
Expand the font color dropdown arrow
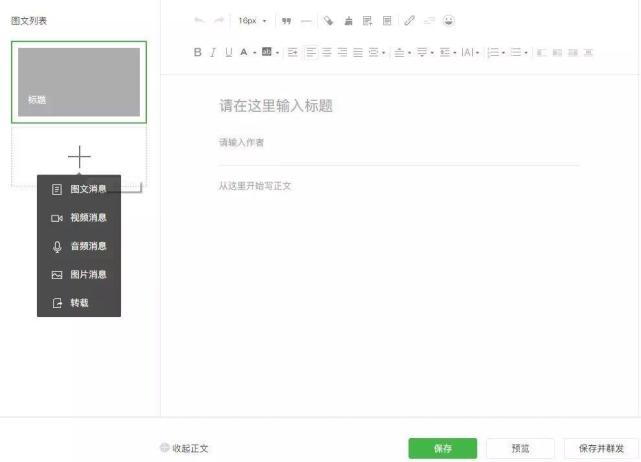[x=254, y=52]
